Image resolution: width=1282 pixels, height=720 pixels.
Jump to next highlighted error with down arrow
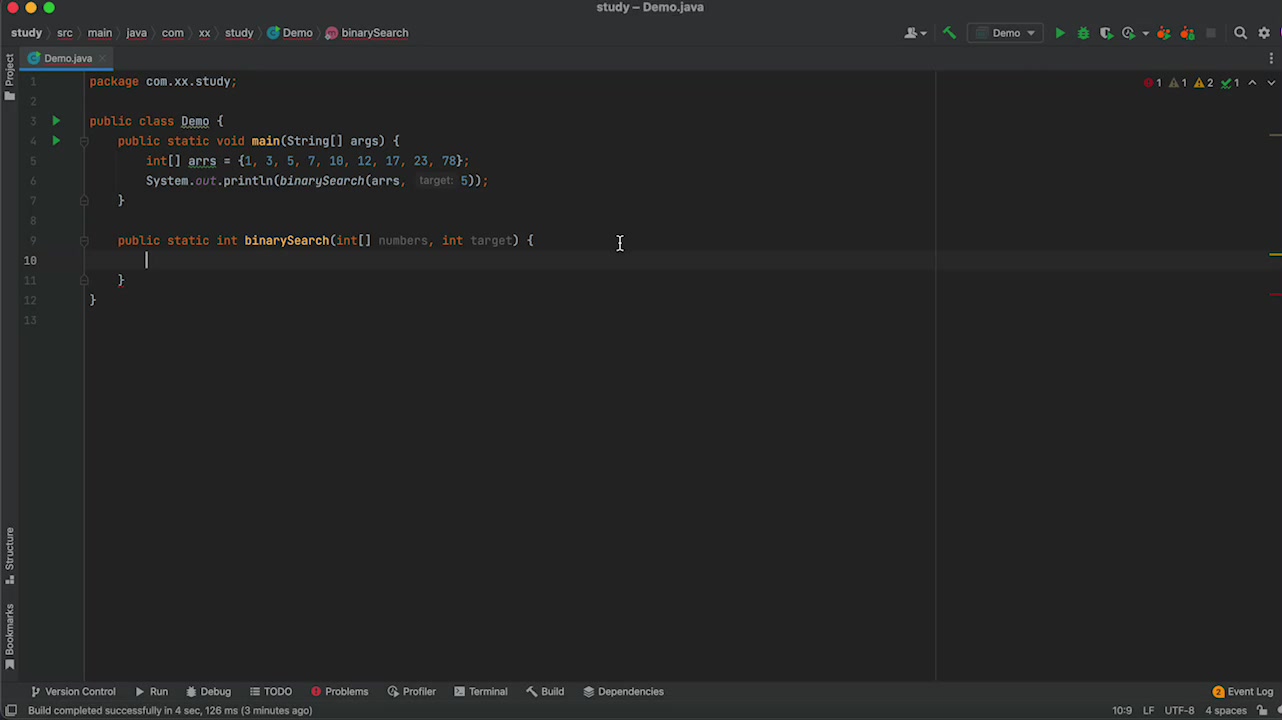point(1272,83)
